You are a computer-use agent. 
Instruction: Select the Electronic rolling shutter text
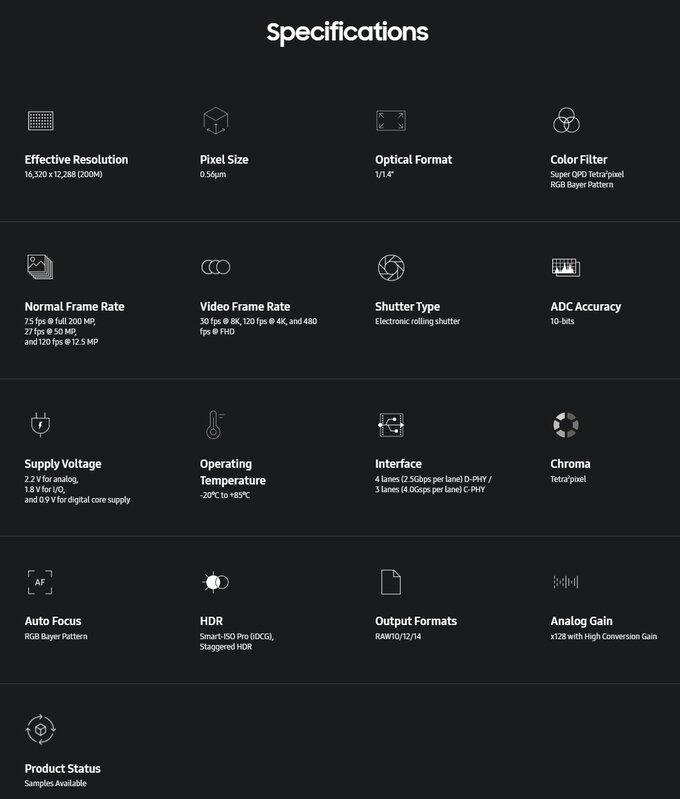[x=417, y=321]
